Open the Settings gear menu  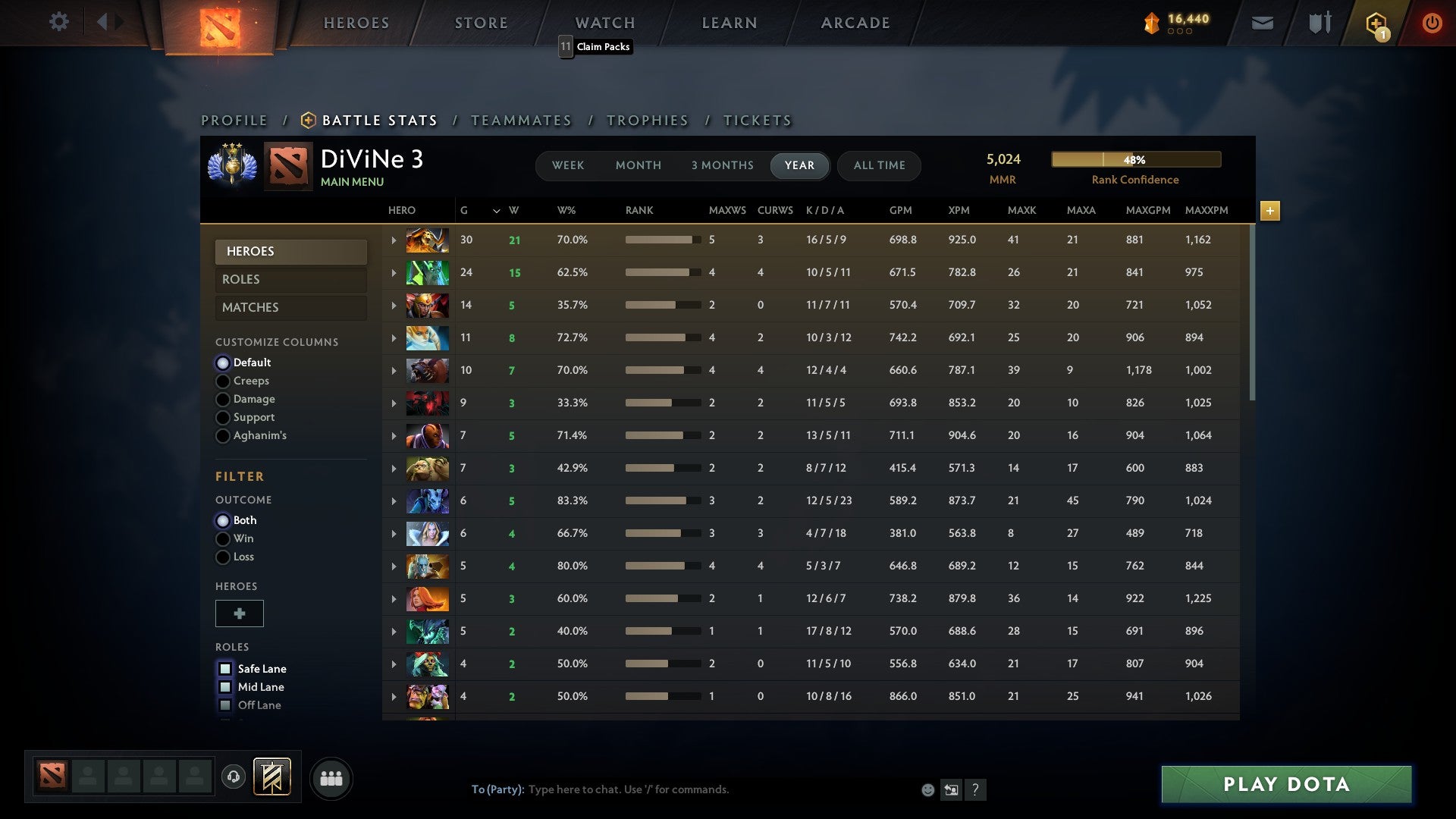pos(60,22)
